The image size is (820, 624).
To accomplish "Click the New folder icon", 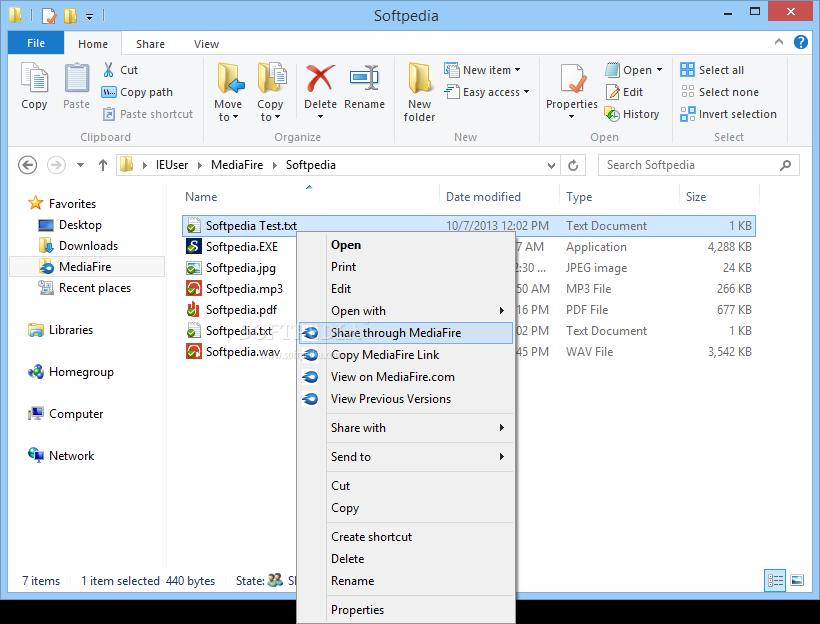I will pyautogui.click(x=419, y=78).
